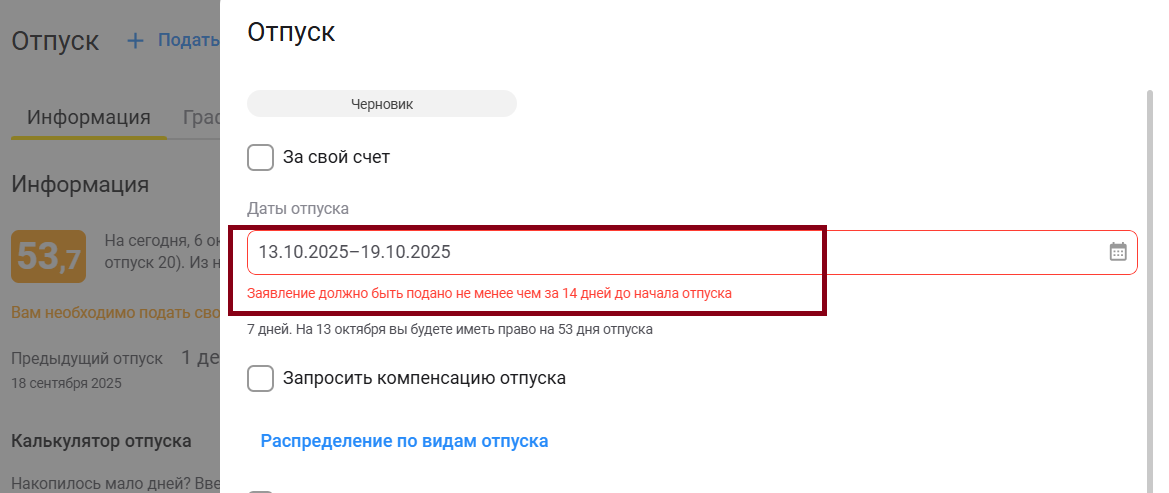Switch to the Информация tab

coord(88,117)
